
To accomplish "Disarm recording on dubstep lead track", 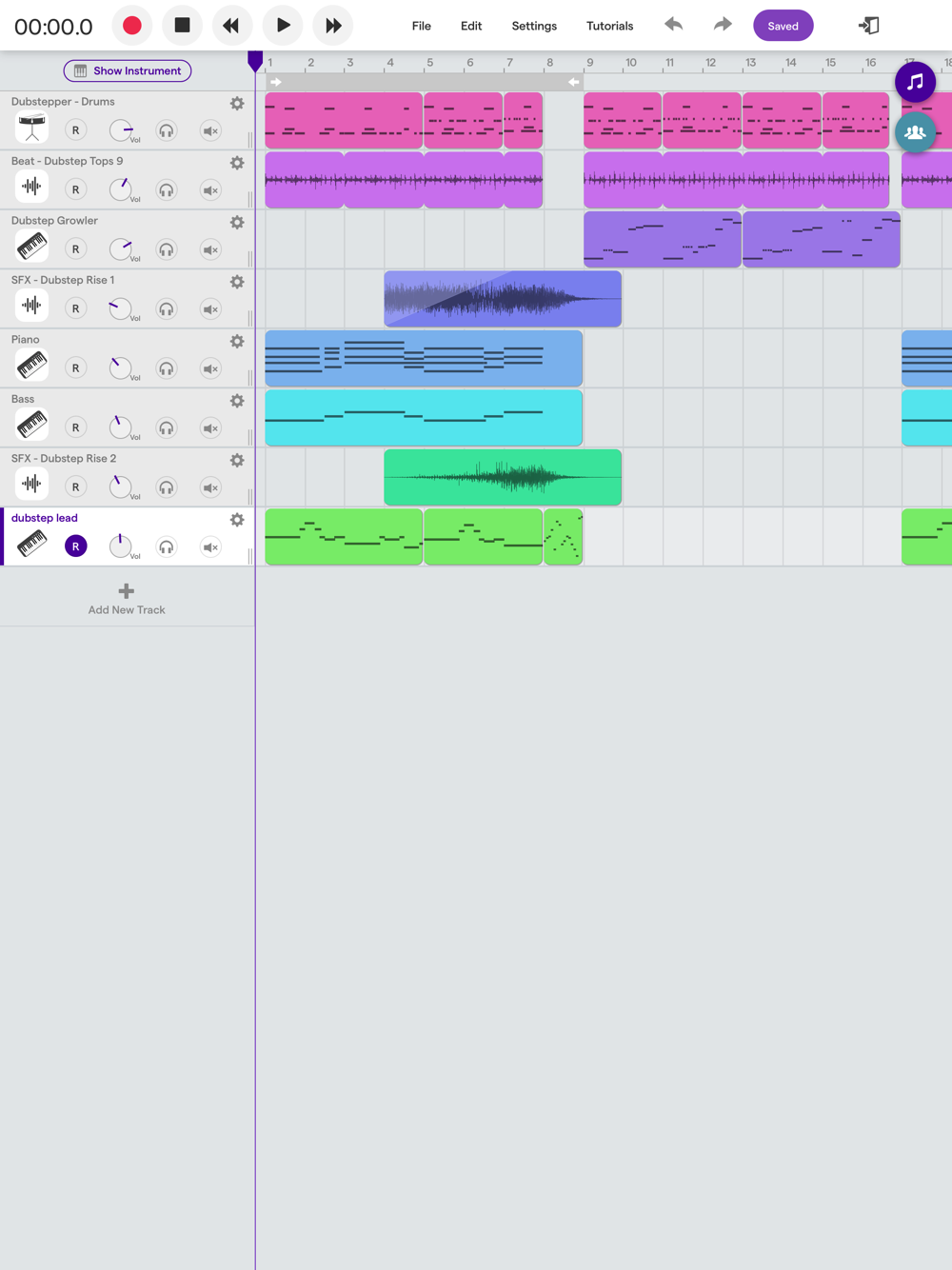I will click(76, 546).
